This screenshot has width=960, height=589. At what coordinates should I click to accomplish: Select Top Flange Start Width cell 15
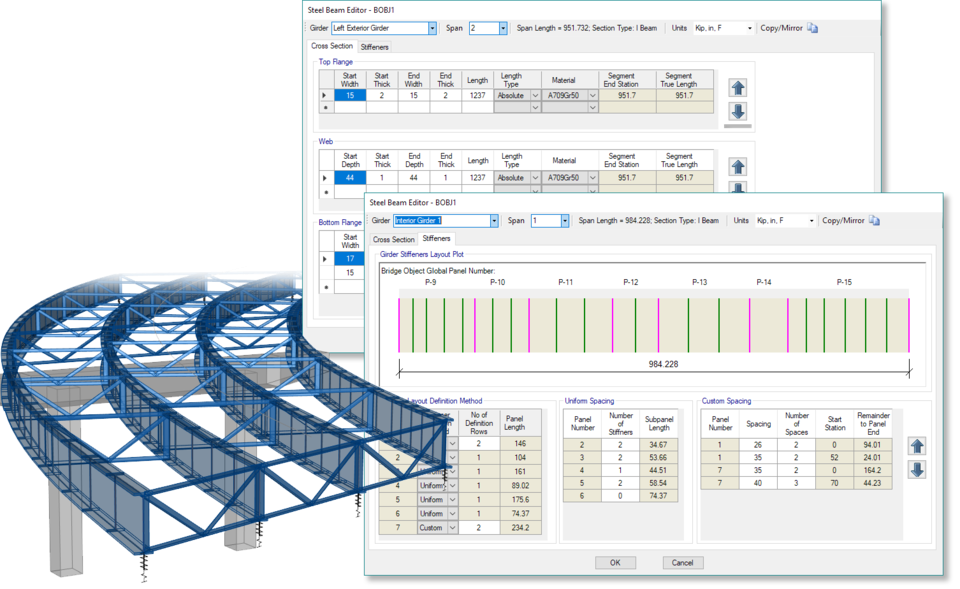350,96
